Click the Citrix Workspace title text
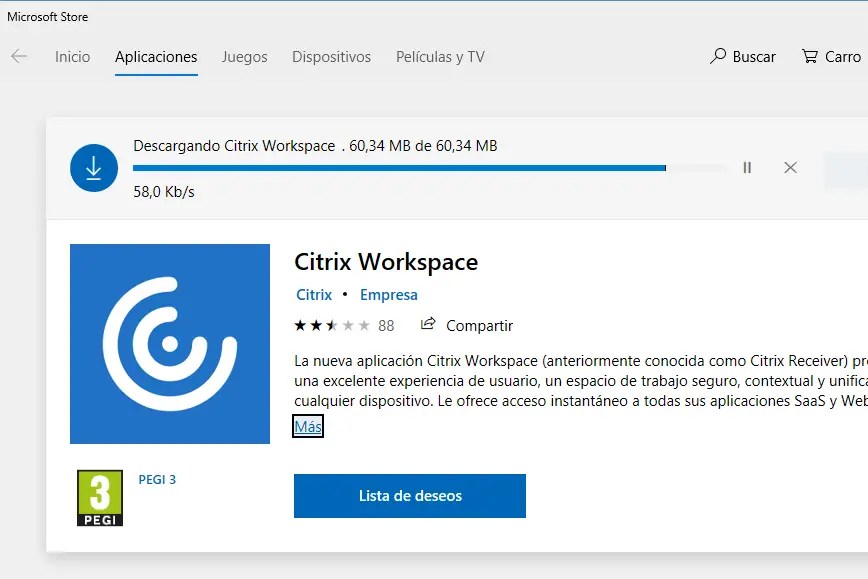 (386, 262)
